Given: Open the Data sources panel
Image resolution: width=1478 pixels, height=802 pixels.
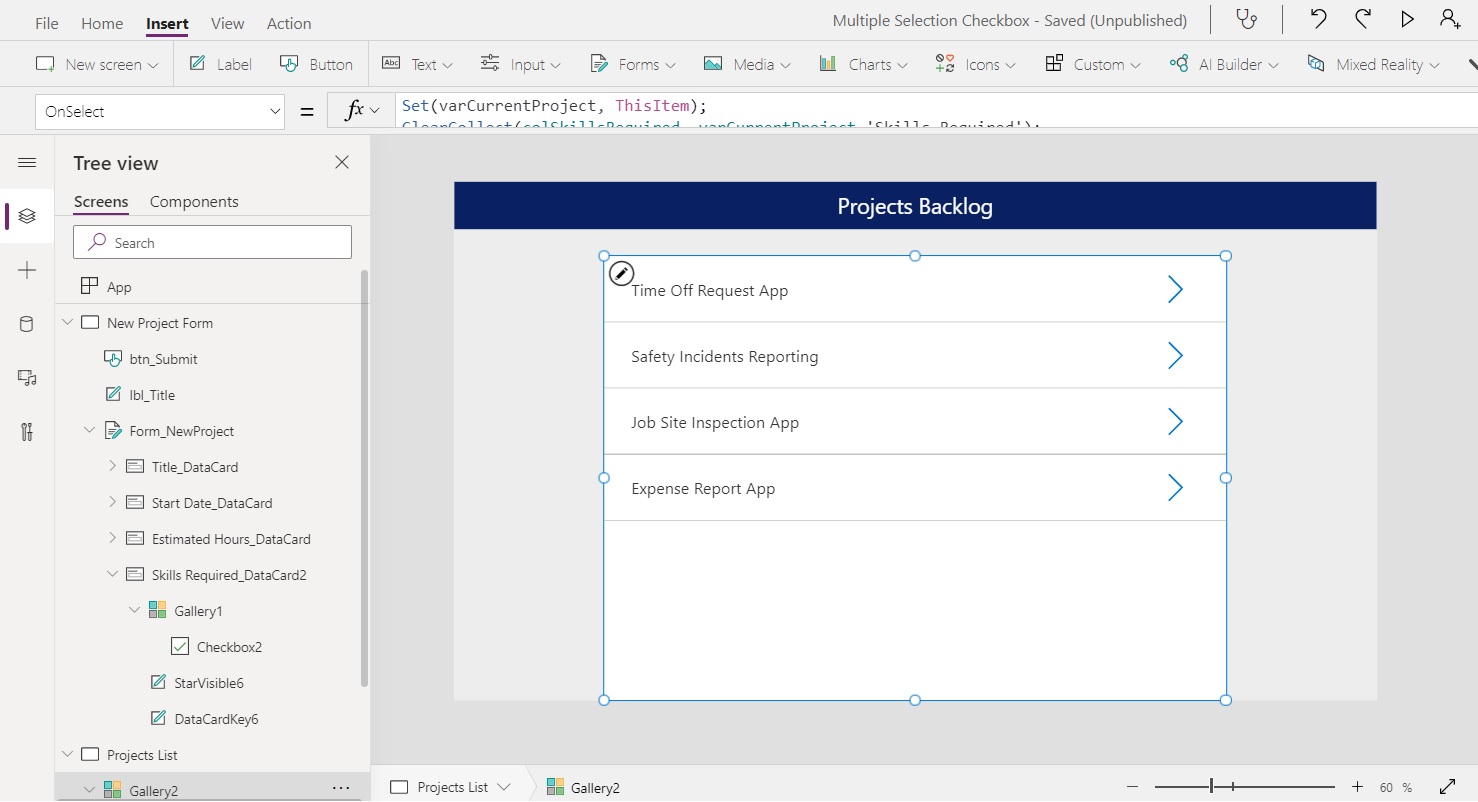Looking at the screenshot, I should (26, 323).
